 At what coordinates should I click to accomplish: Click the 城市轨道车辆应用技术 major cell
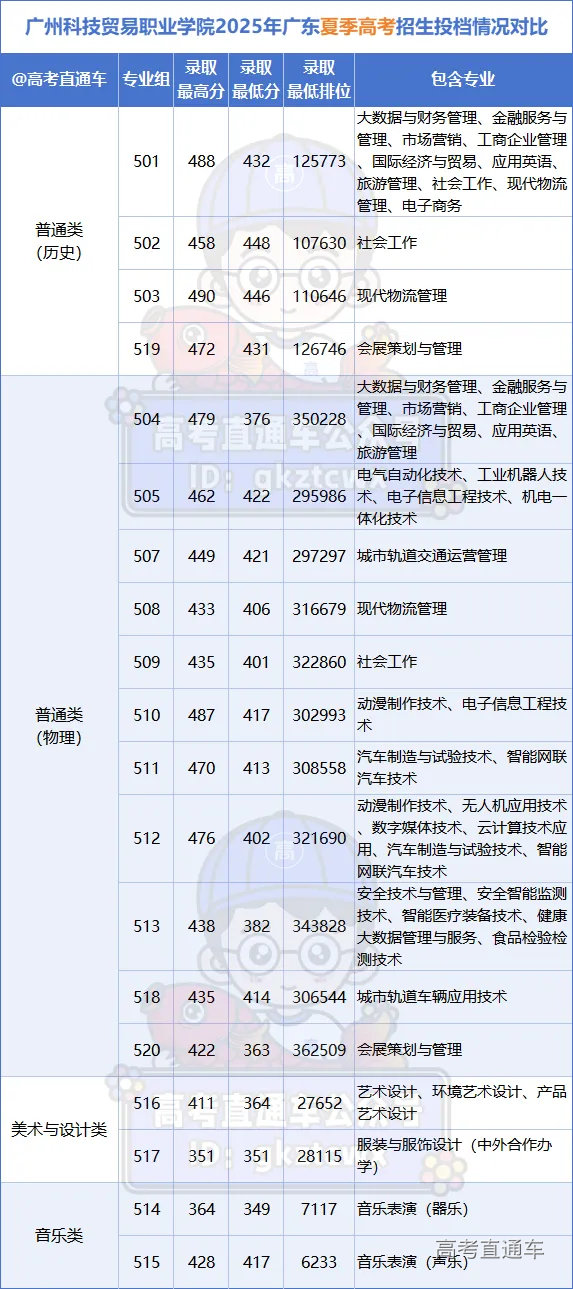pyautogui.click(x=463, y=997)
